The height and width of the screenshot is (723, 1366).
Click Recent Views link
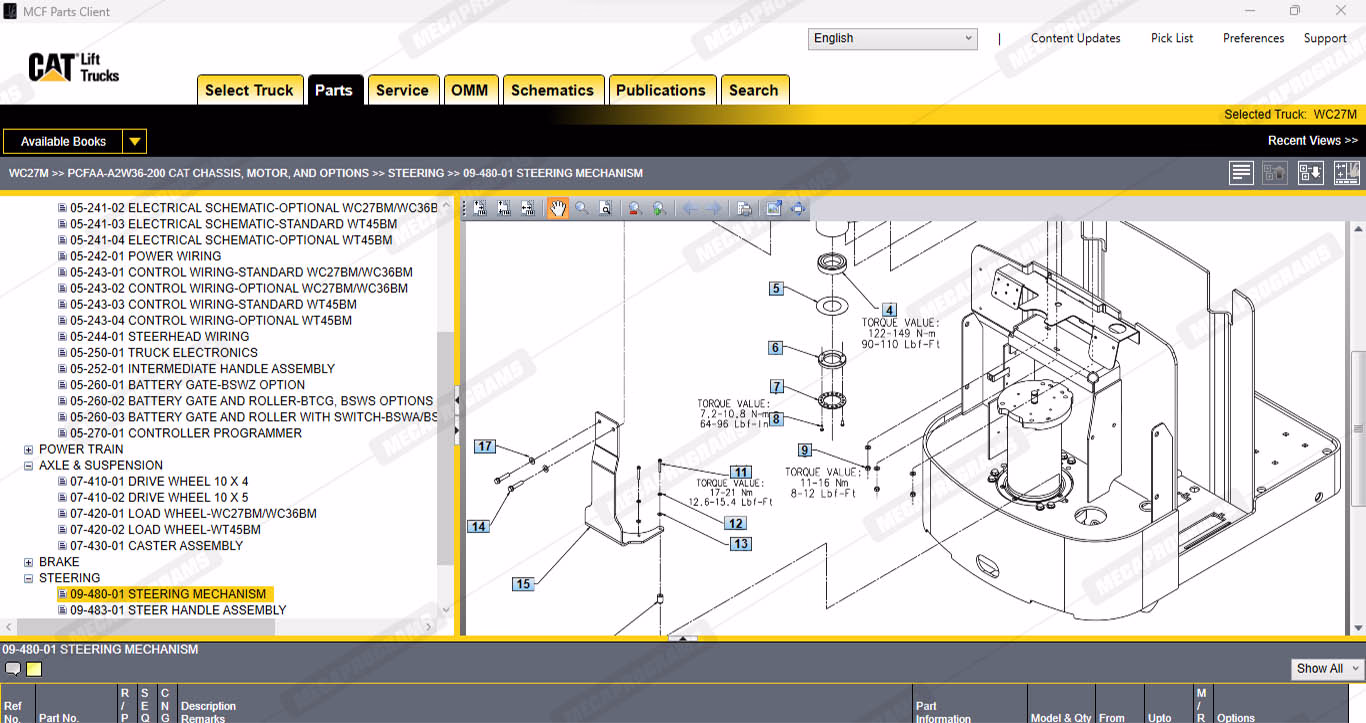click(1312, 141)
